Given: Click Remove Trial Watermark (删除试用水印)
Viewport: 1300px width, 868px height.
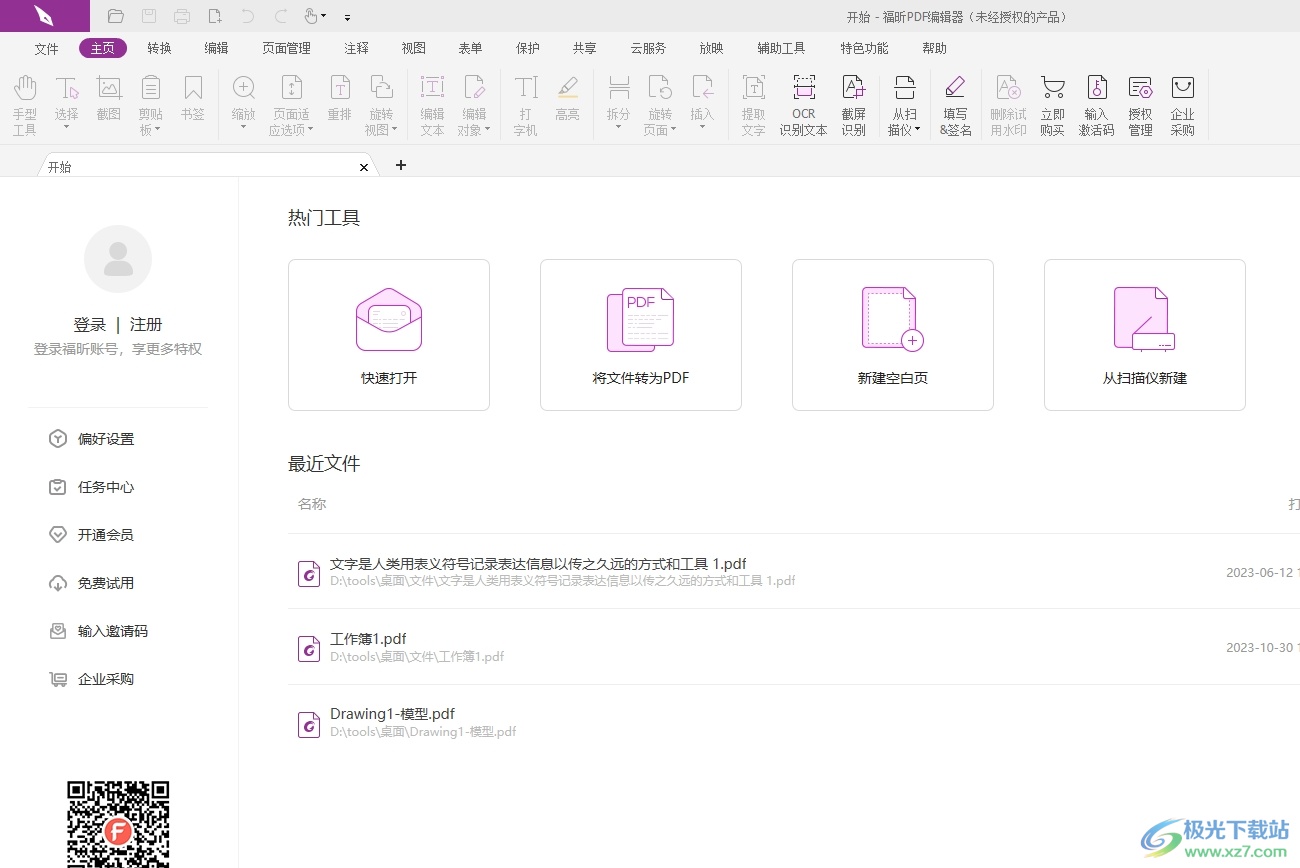Looking at the screenshot, I should (1008, 104).
